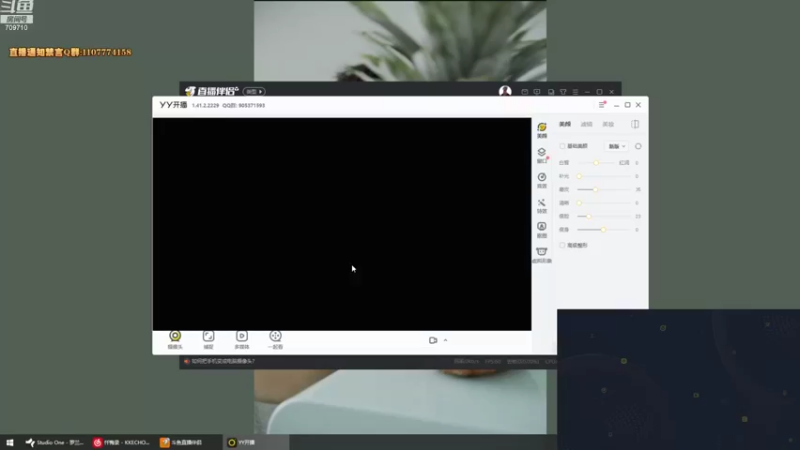Viewport: 800px width, 450px height.
Task: Switch to the 美妆 makeup tab
Action: [608, 124]
